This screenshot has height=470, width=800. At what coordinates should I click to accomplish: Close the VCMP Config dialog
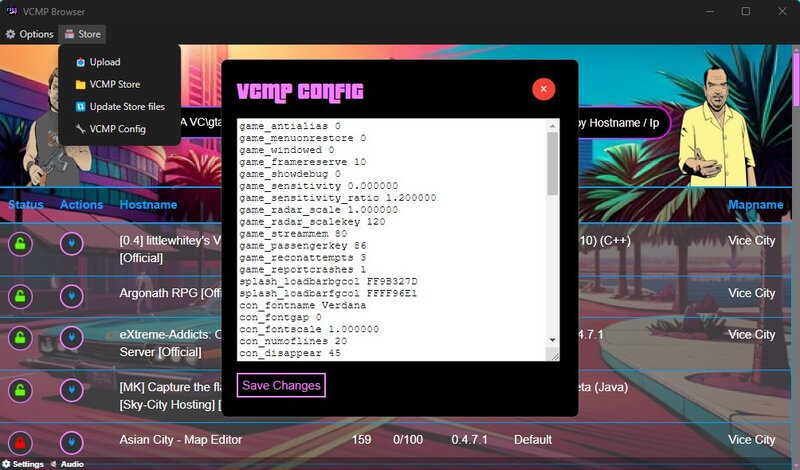(x=543, y=89)
